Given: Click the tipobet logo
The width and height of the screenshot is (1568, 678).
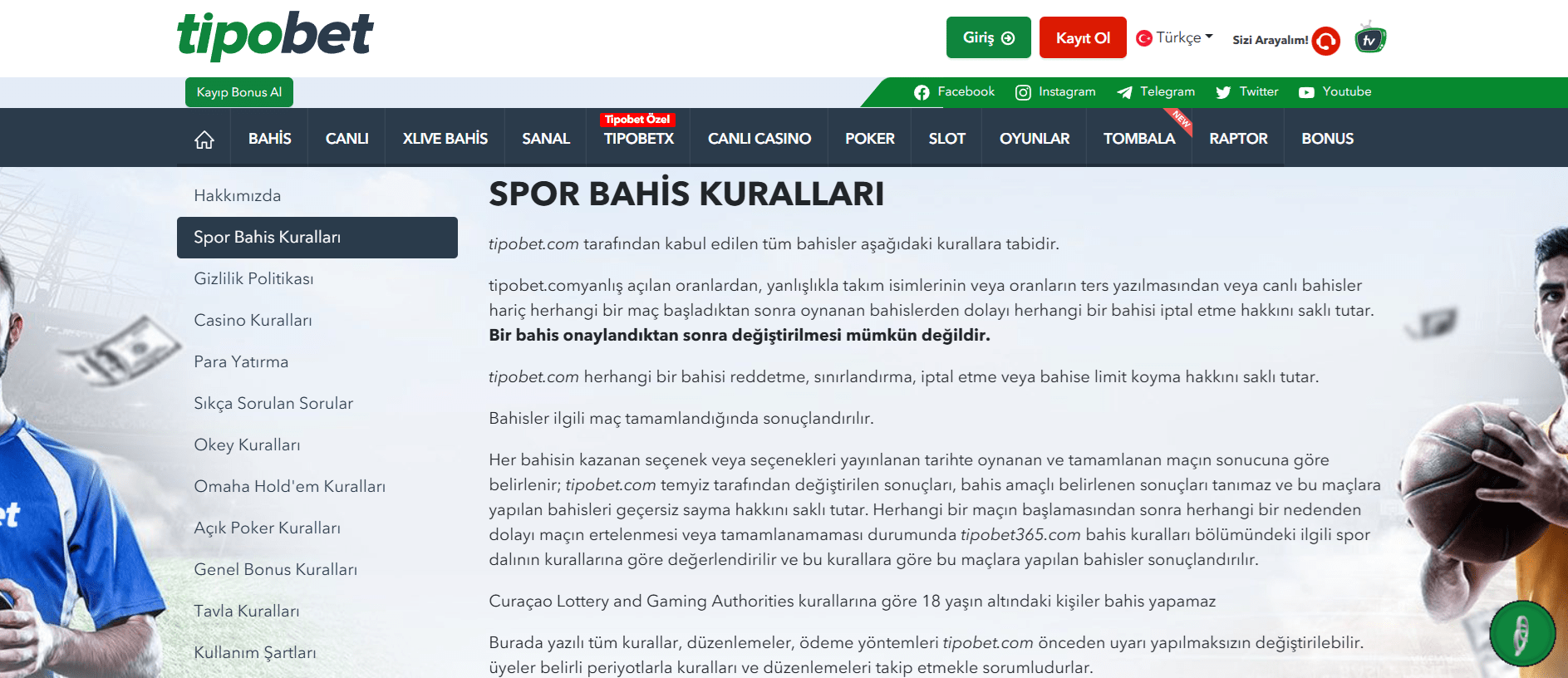Looking at the screenshot, I should click(x=275, y=36).
